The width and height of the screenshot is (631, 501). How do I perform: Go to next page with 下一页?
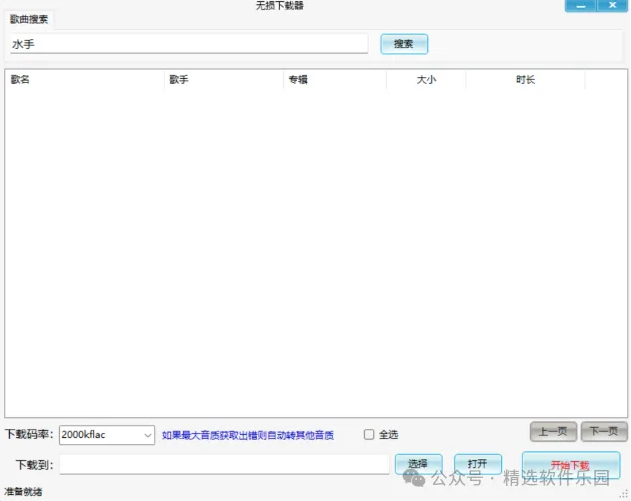point(604,432)
